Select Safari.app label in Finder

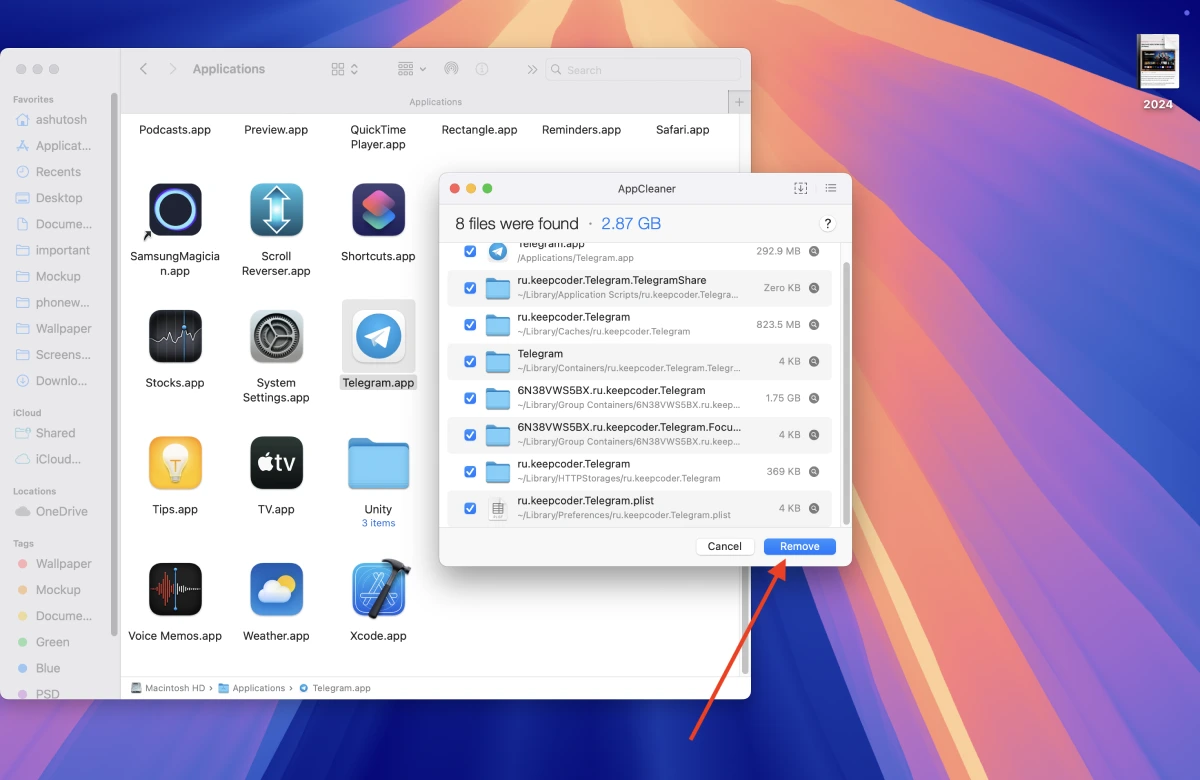[683, 130]
